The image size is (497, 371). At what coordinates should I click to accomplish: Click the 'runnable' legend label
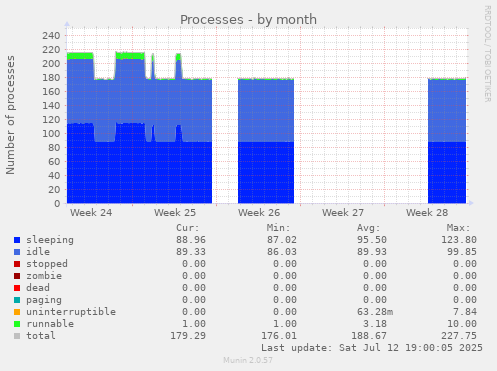50,324
